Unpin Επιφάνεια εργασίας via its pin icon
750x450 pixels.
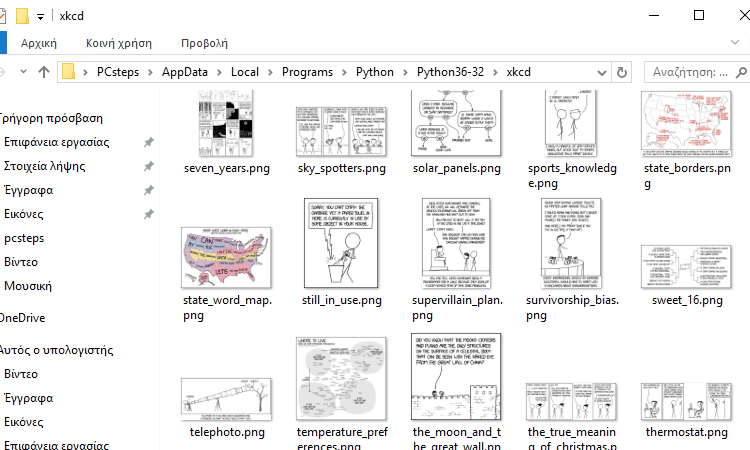pyautogui.click(x=149, y=142)
